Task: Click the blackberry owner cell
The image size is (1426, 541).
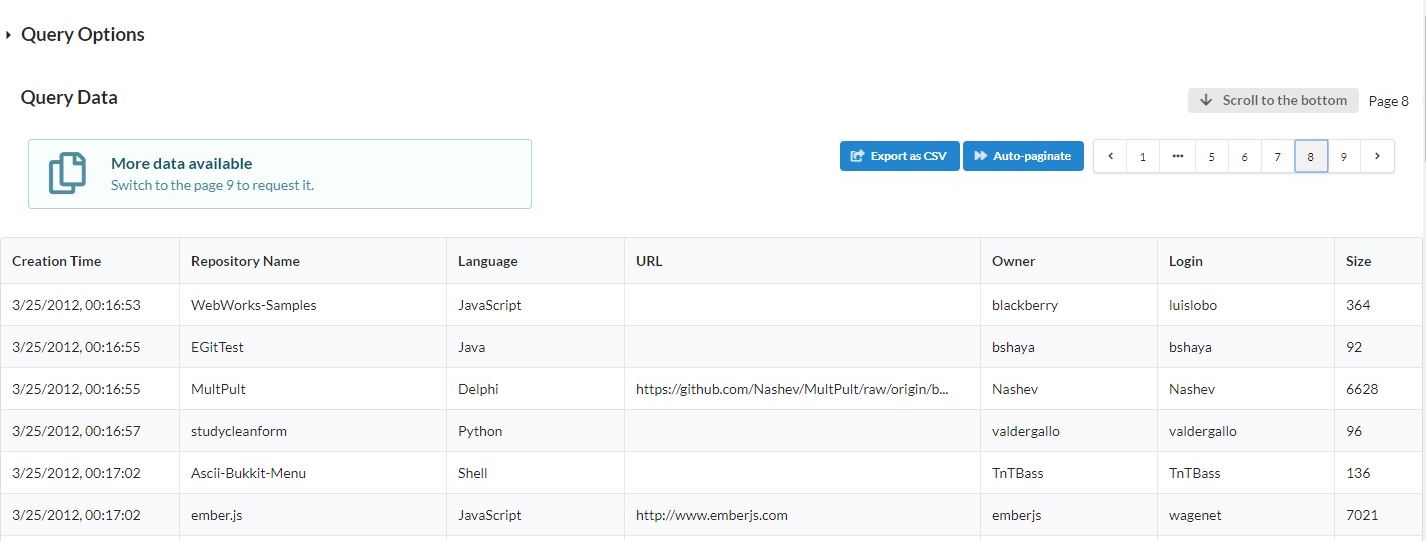Action: pos(1069,305)
